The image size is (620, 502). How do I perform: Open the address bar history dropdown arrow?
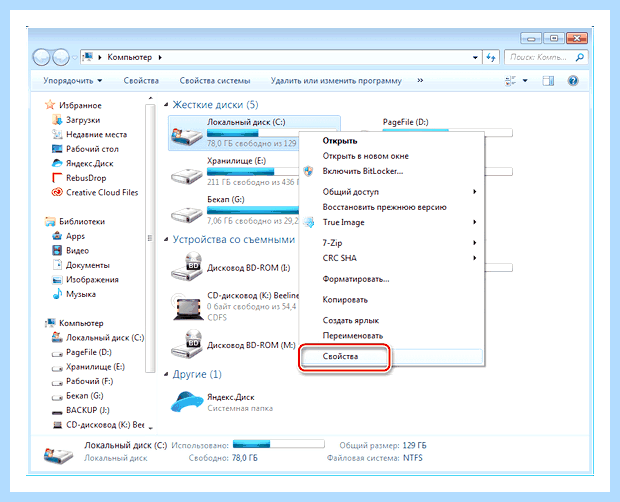point(475,57)
